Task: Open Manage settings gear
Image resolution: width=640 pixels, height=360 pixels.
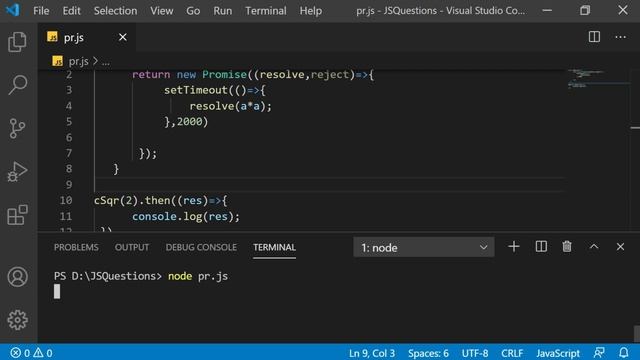Action: [17, 320]
